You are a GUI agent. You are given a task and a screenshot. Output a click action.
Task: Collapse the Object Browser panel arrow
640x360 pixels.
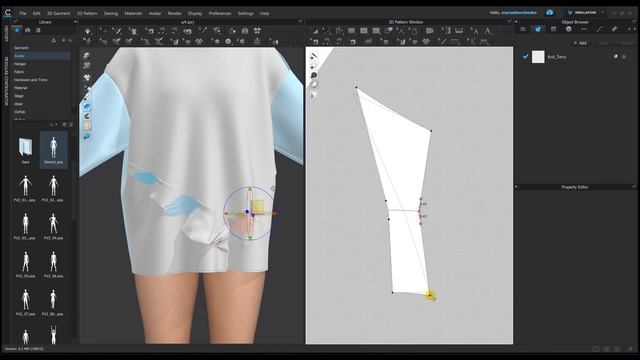coord(517,22)
